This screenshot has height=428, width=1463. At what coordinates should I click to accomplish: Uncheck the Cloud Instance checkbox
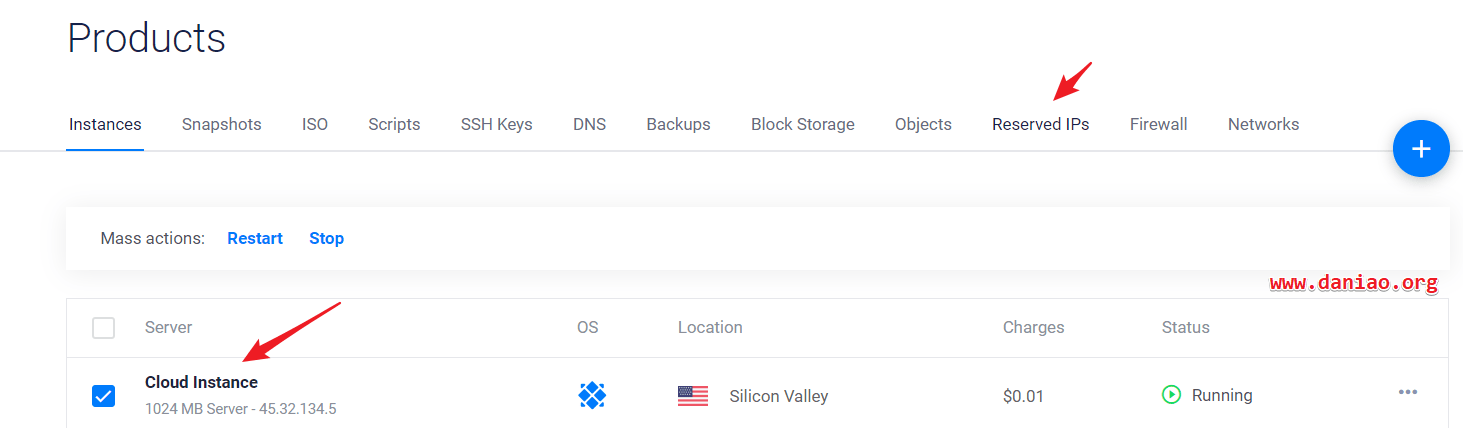[103, 396]
